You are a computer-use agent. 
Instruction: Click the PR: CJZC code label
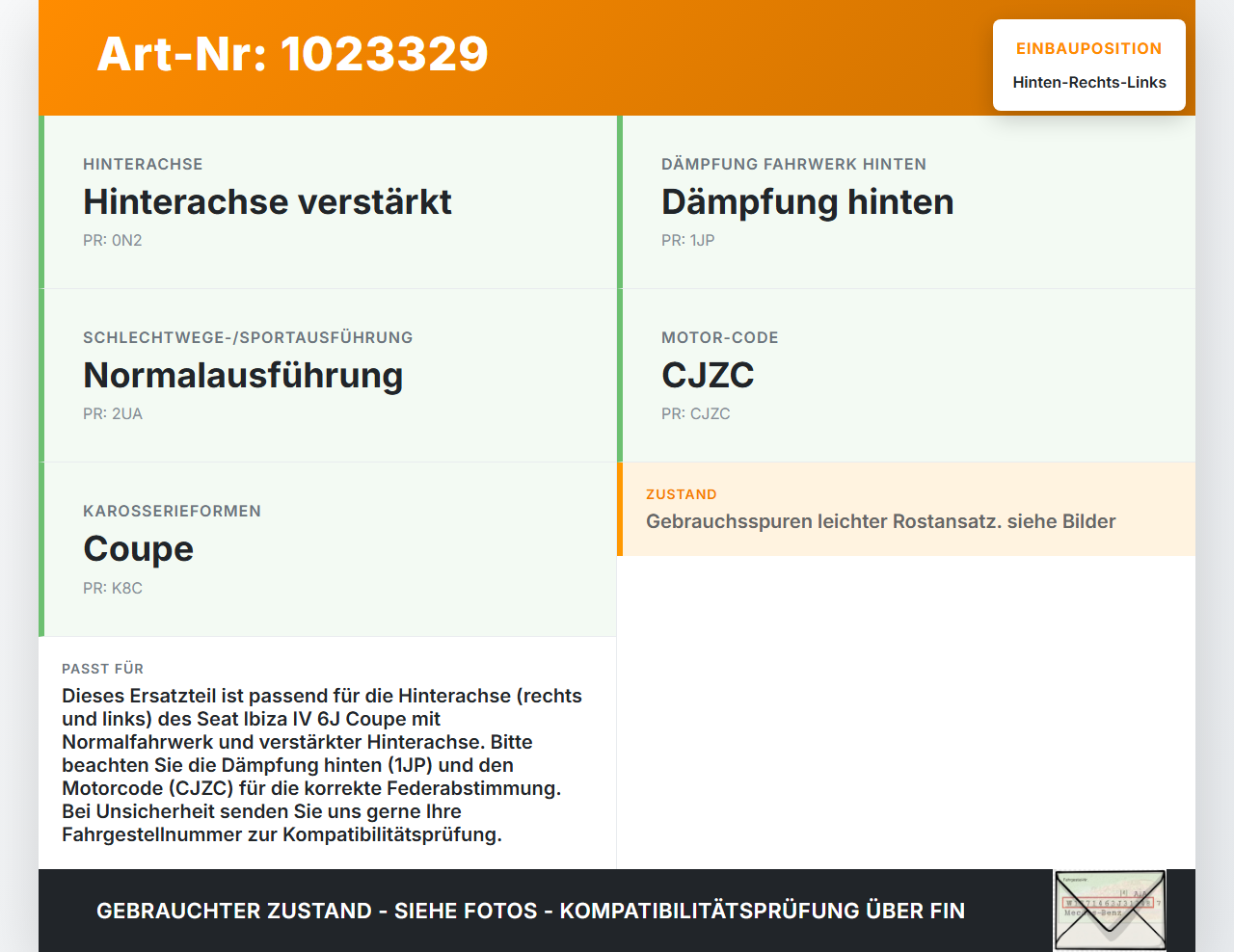click(x=695, y=414)
